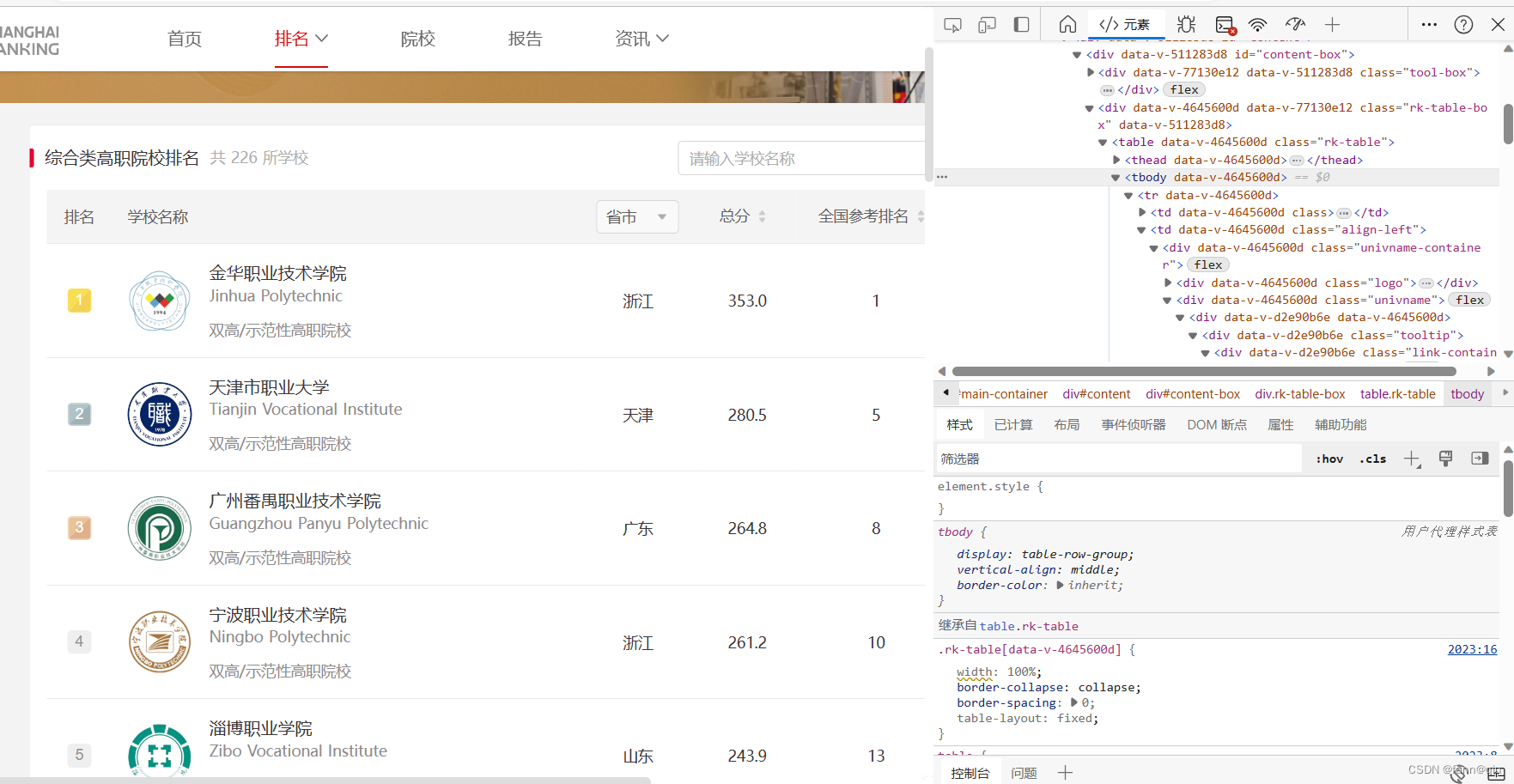Viewport: 1514px width, 784px height.
Task: Switch to the 辅助功能 accessibility tab
Action: (1341, 425)
